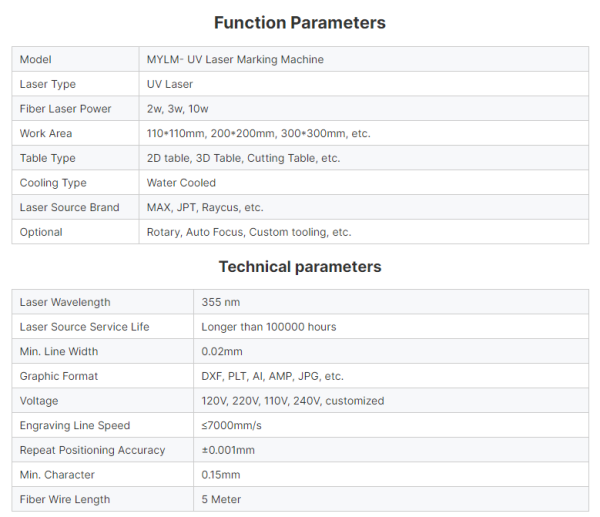
Task: Select the Model label cell
Action: [75, 59]
